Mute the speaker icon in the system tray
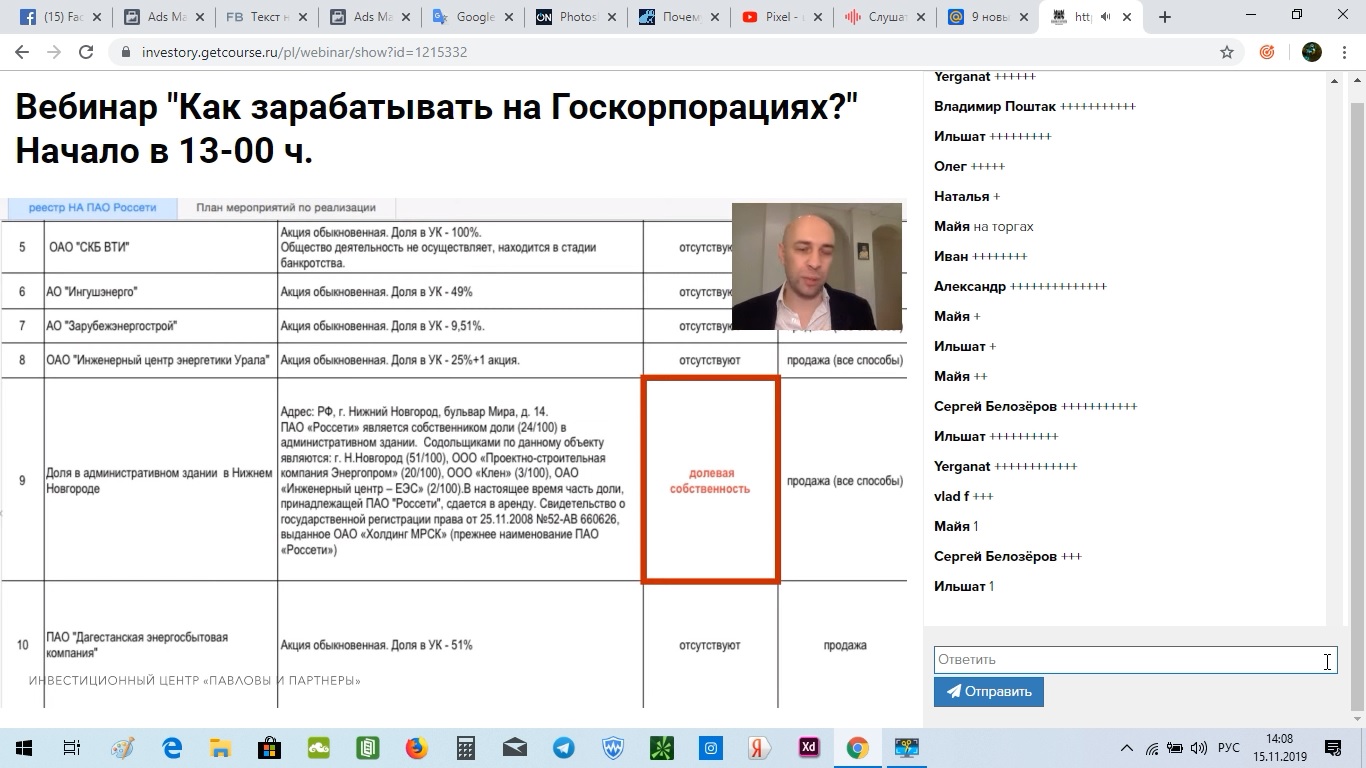The image size is (1366, 768). point(1199,748)
